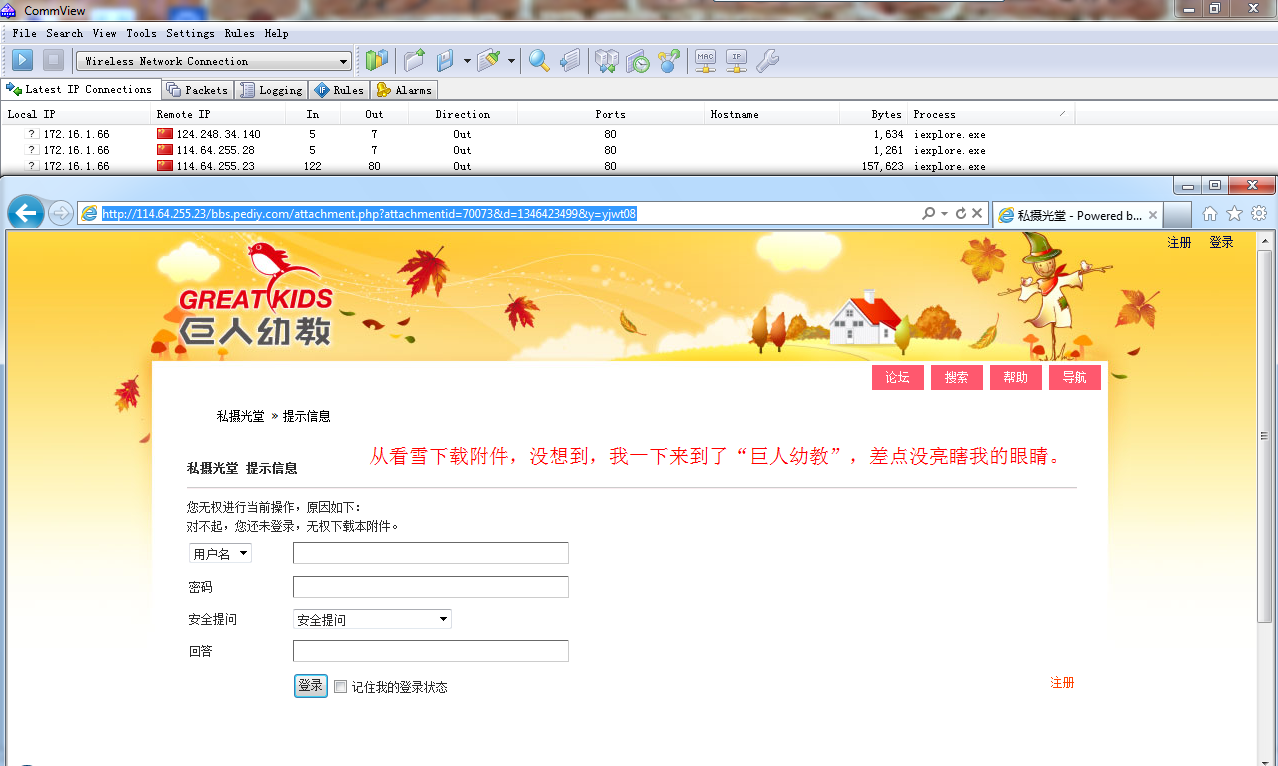Viewport: 1278px width, 766px height.
Task: Expand the save icon dropdown arrow
Action: [467, 61]
